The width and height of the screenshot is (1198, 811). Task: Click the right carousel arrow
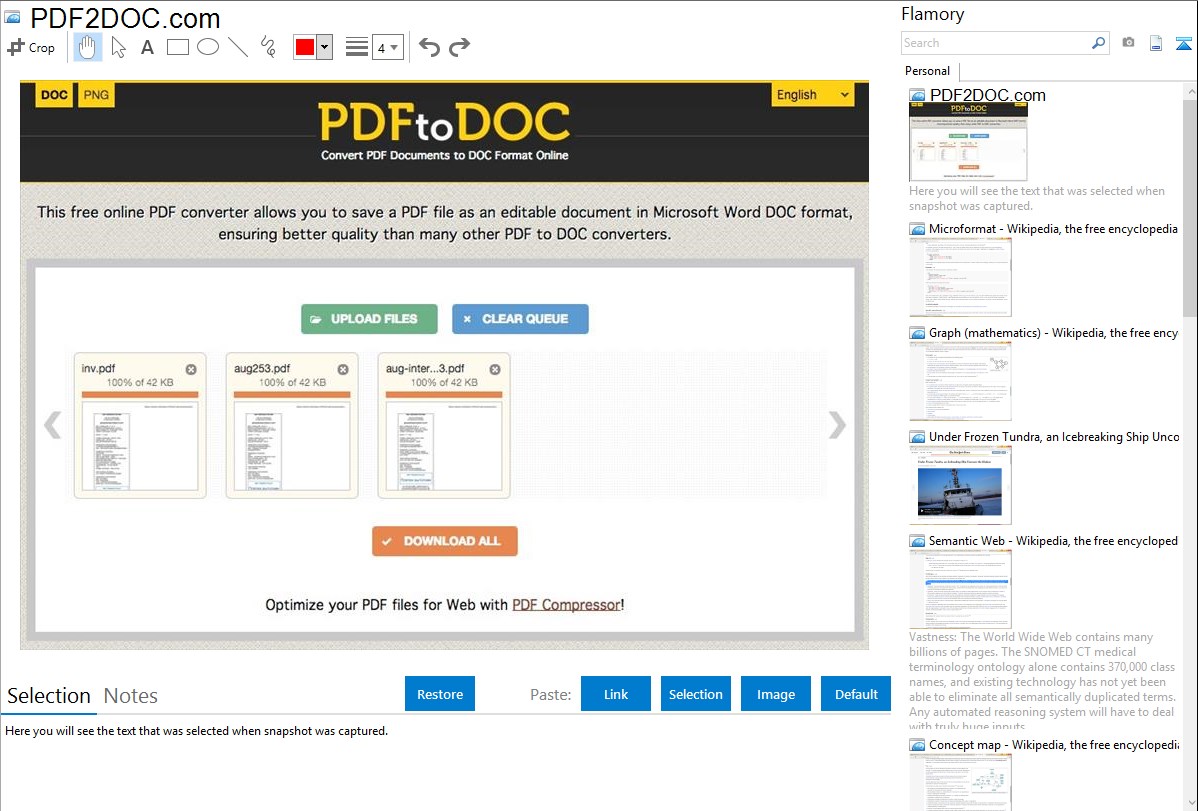point(837,425)
